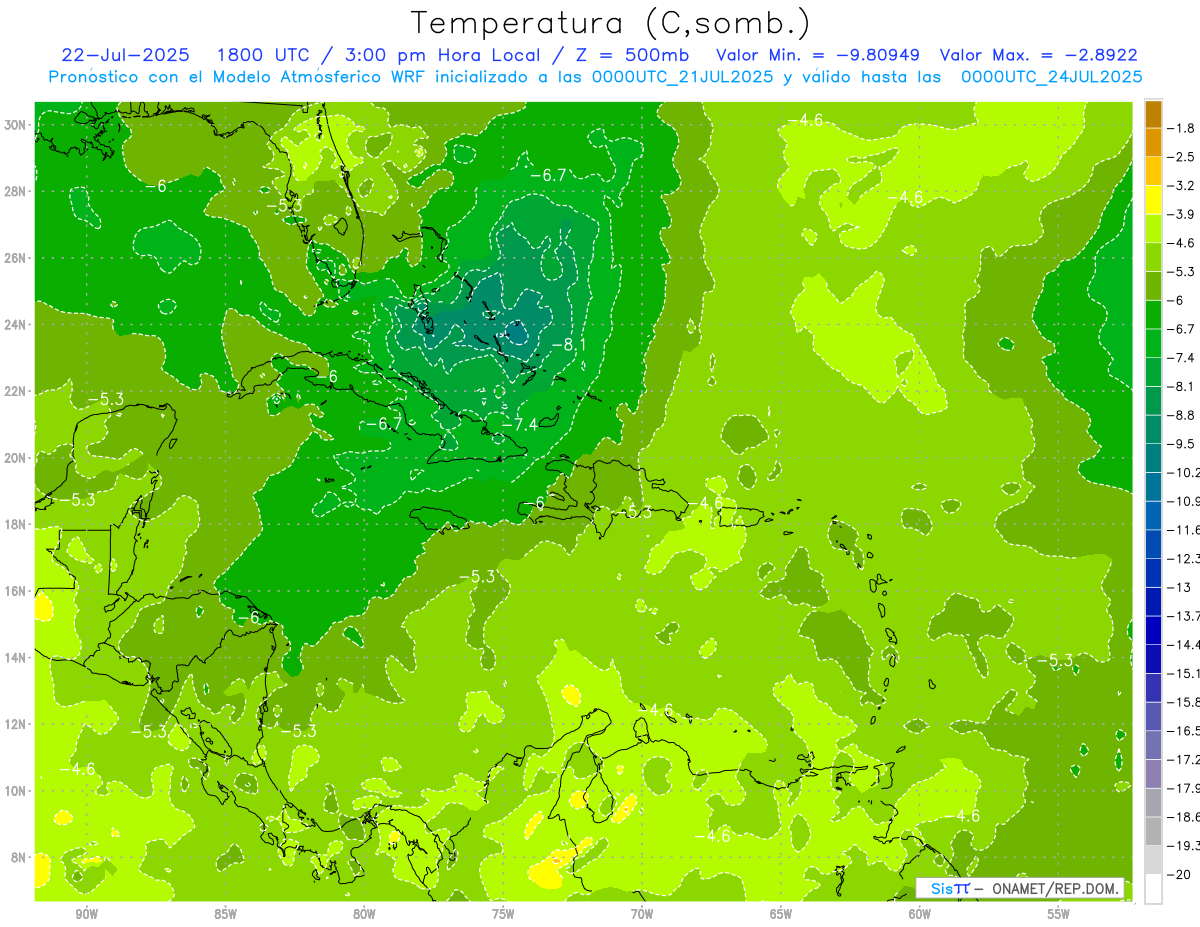Click the yellow legend swatch between -3.2 and -3.9
The image size is (1200, 927).
(x=1153, y=200)
